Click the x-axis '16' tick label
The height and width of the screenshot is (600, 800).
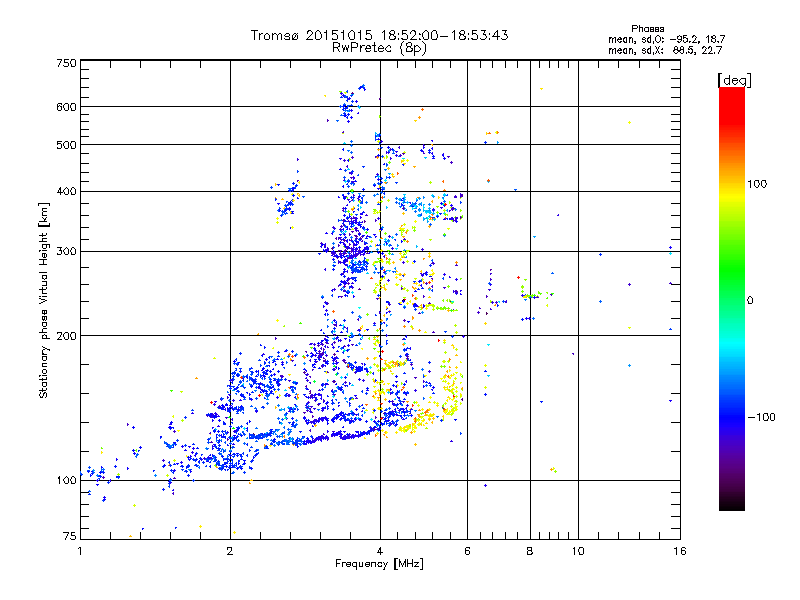680,551
